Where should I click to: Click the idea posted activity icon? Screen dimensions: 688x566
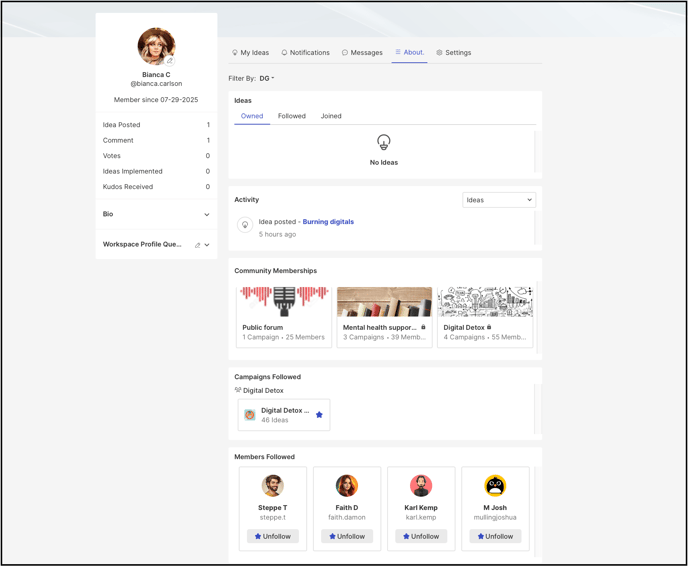tap(245, 225)
